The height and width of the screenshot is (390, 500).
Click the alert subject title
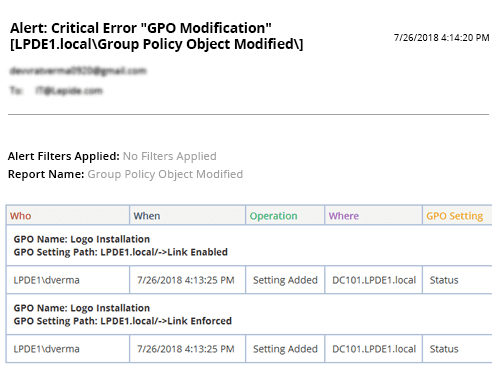pyautogui.click(x=157, y=36)
